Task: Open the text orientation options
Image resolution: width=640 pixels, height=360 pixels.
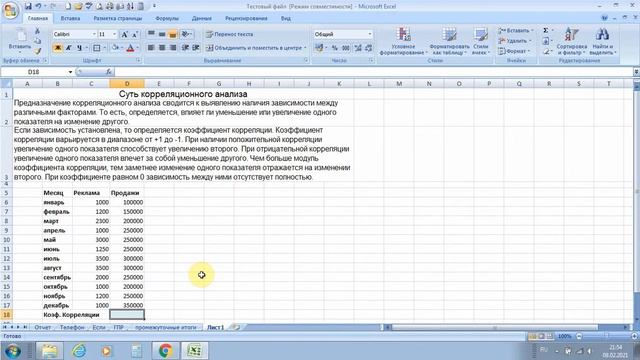Action: [187, 34]
